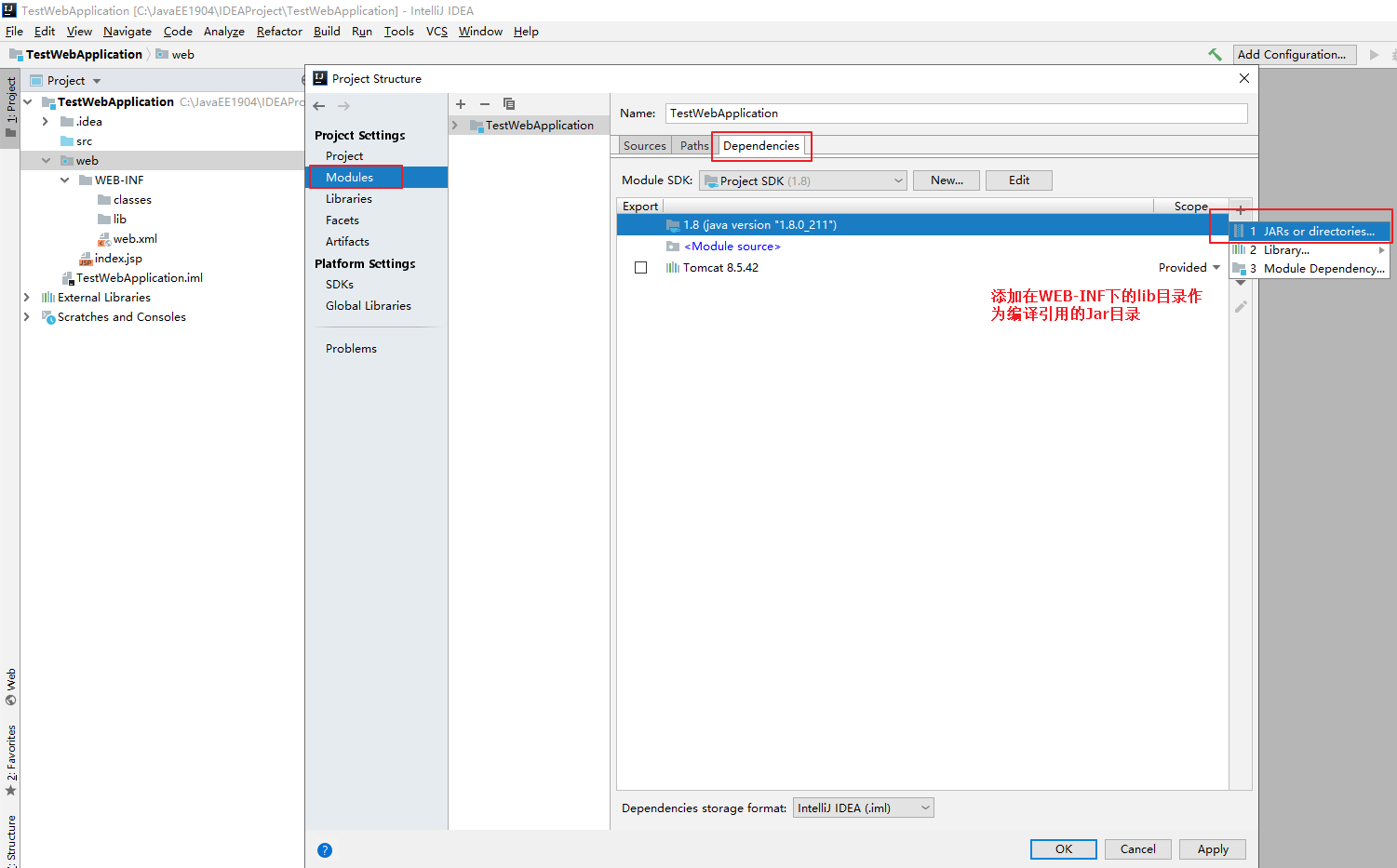Viewport: 1397px width, 868px height.
Task: Open the Module SDK dropdown
Action: click(803, 180)
